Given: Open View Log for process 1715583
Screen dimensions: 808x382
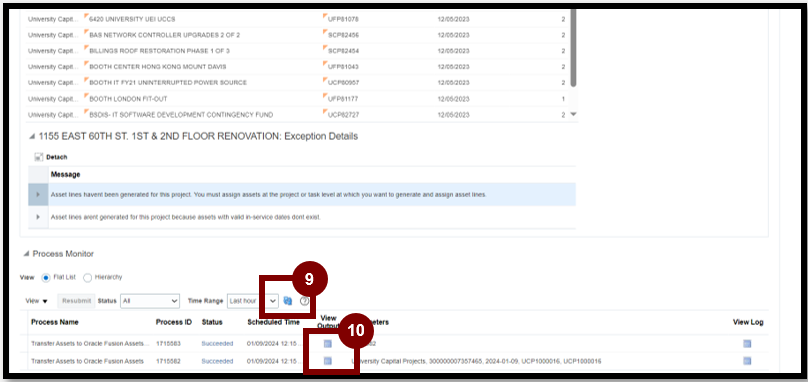Looking at the screenshot, I should [x=747, y=344].
